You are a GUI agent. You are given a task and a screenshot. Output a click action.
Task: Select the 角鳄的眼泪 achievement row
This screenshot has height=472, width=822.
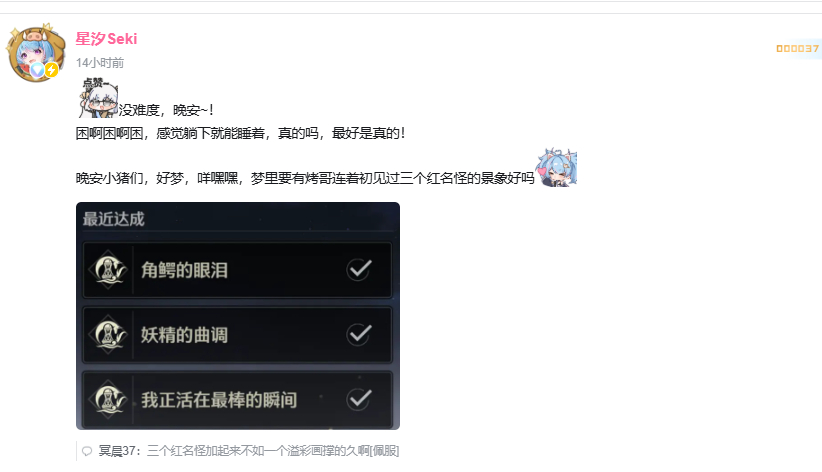click(x=237, y=270)
